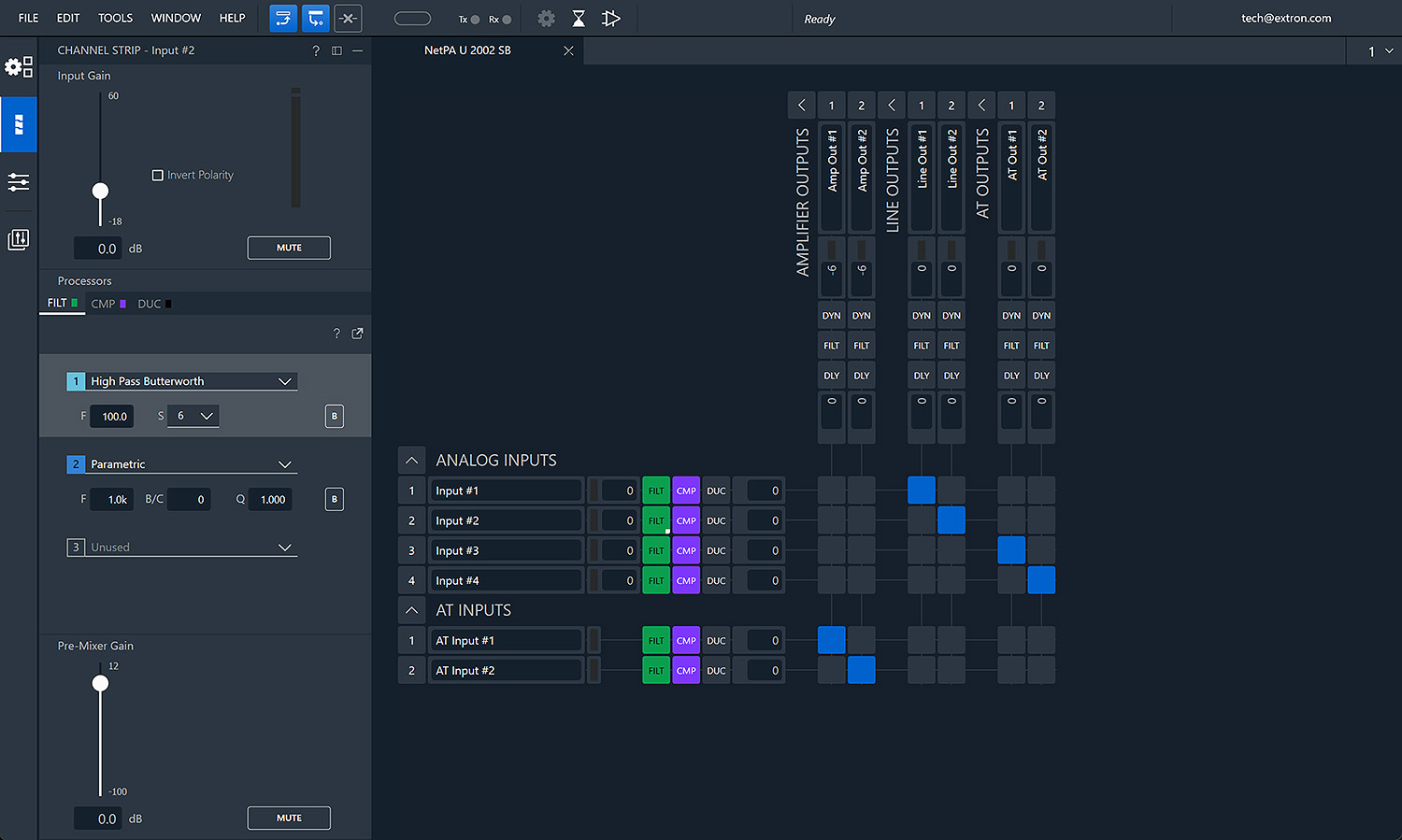Open Line Out #1 FILT block
1402x840 pixels.
[x=922, y=346]
